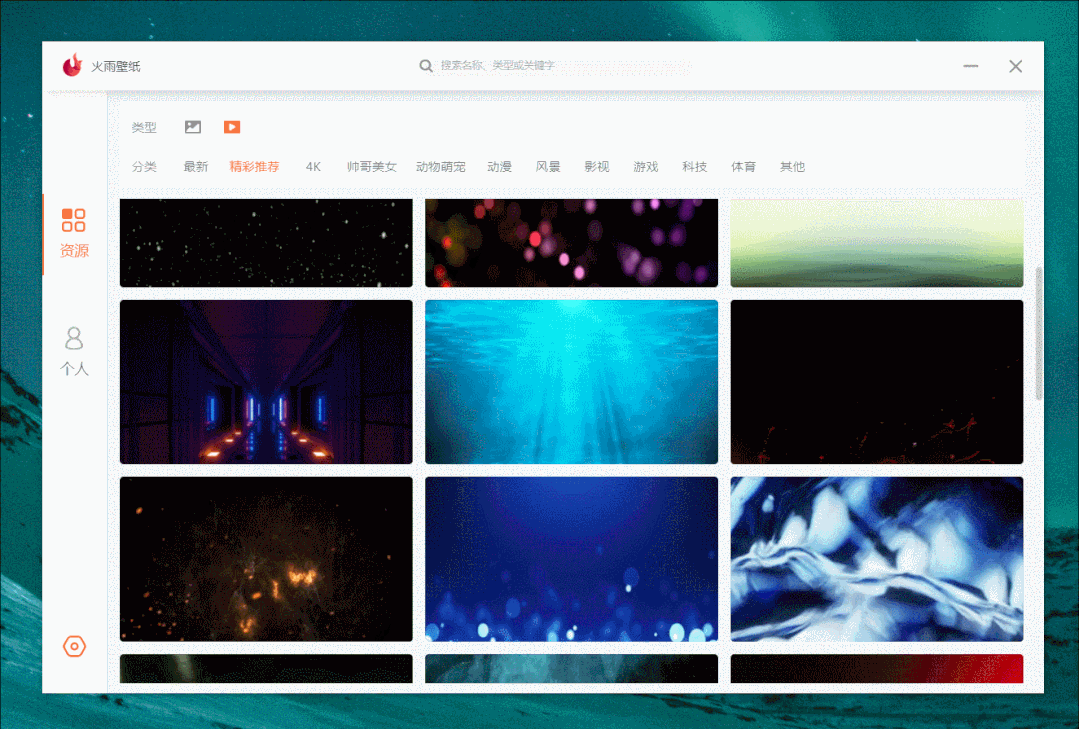Select the 动漫 category
This screenshot has height=729, width=1079.
pos(499,167)
